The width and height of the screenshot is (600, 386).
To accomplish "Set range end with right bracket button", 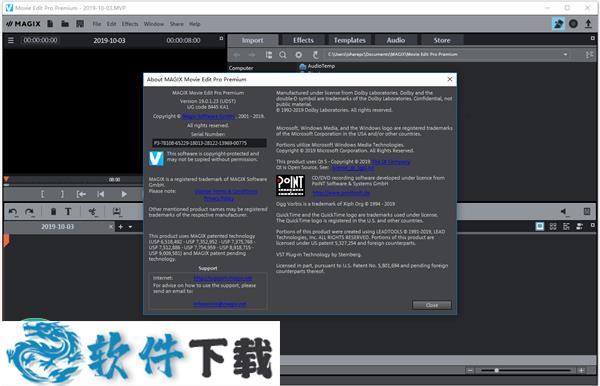I will pos(62,194).
